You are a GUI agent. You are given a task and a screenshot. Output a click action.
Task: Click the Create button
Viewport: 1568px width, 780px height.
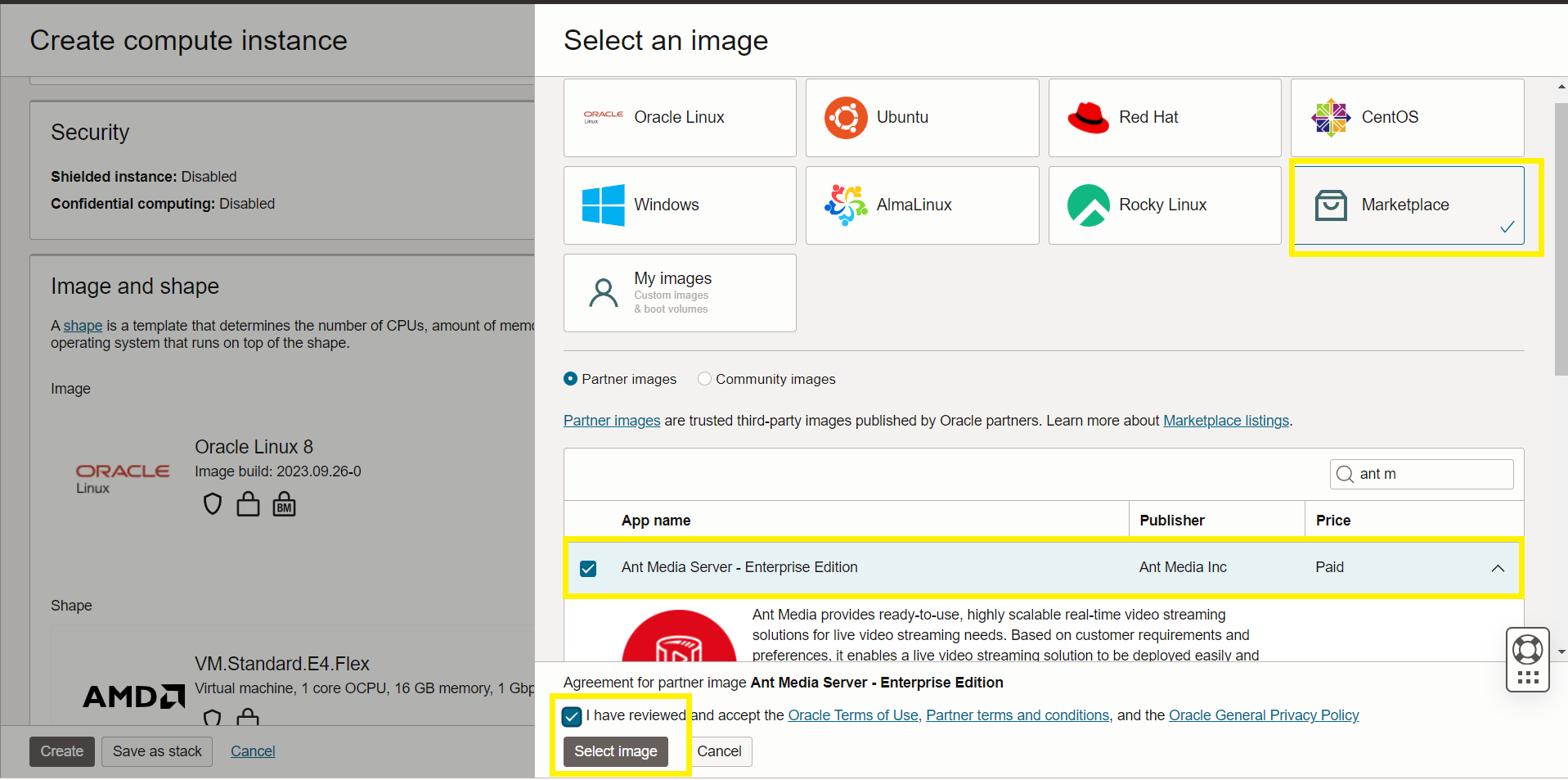[62, 751]
